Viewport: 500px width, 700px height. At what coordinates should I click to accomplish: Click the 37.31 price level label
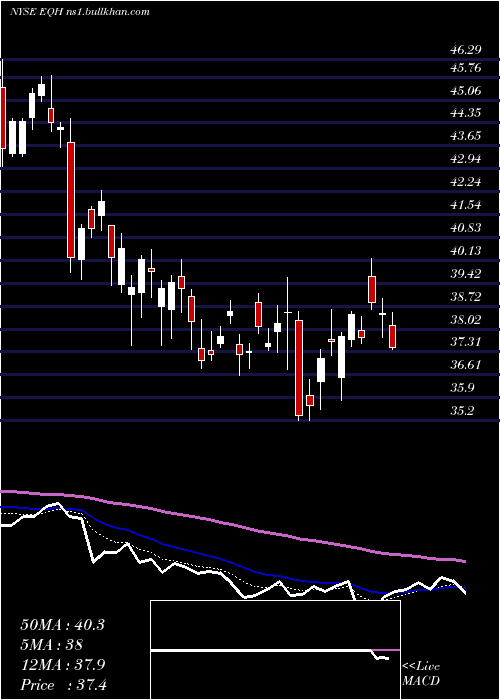465,342
